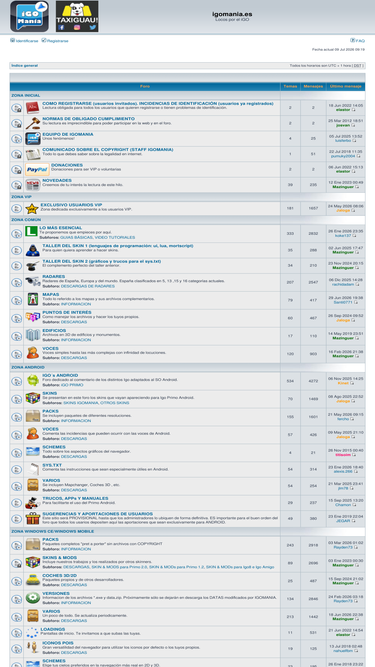Click the gavel icon beside NORMAS DE OBLIGADO CUMPLIMIENTO
Screen dimensions: 375x667
coord(33,123)
